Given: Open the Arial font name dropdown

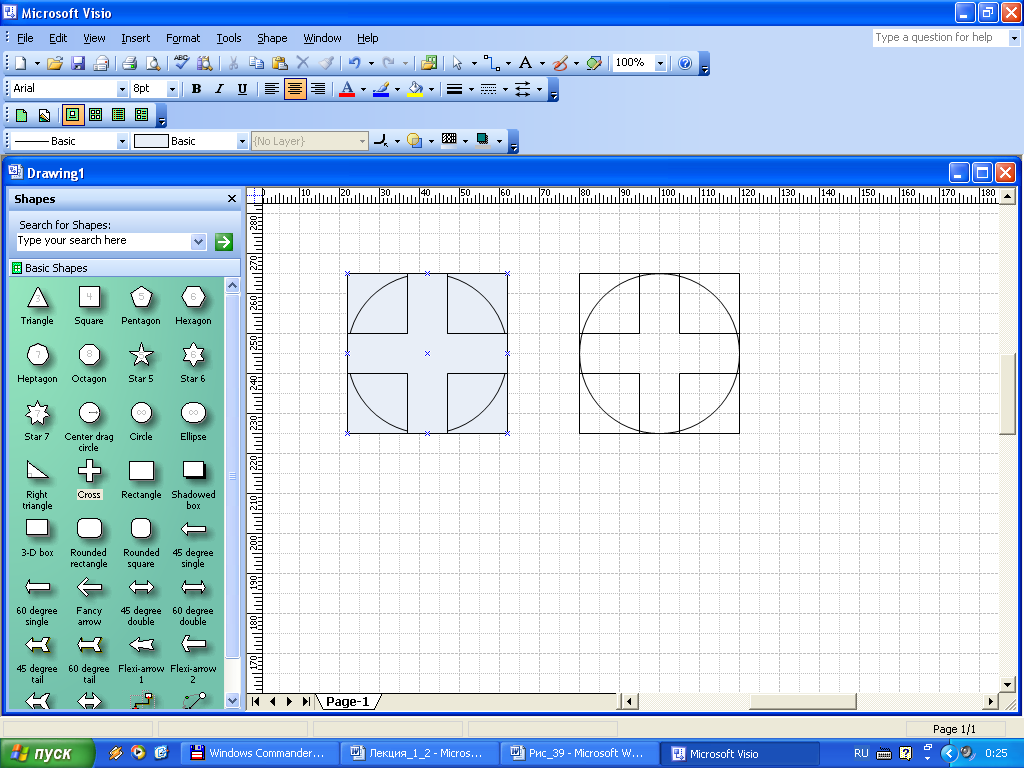Looking at the screenshot, I should (x=121, y=89).
